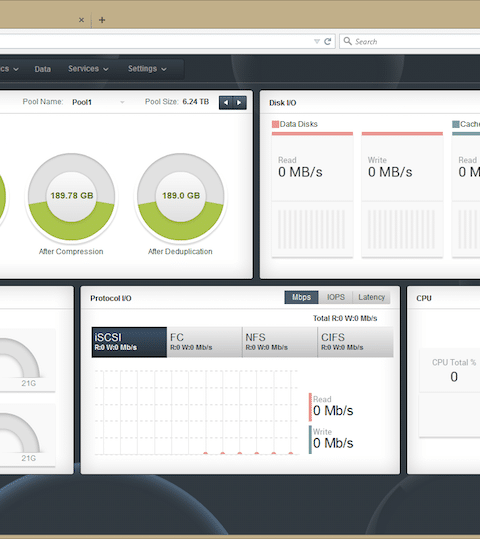Viewport: 480px width, 539px height.
Task: Click the 189.0 GB value
Action: tap(181, 196)
